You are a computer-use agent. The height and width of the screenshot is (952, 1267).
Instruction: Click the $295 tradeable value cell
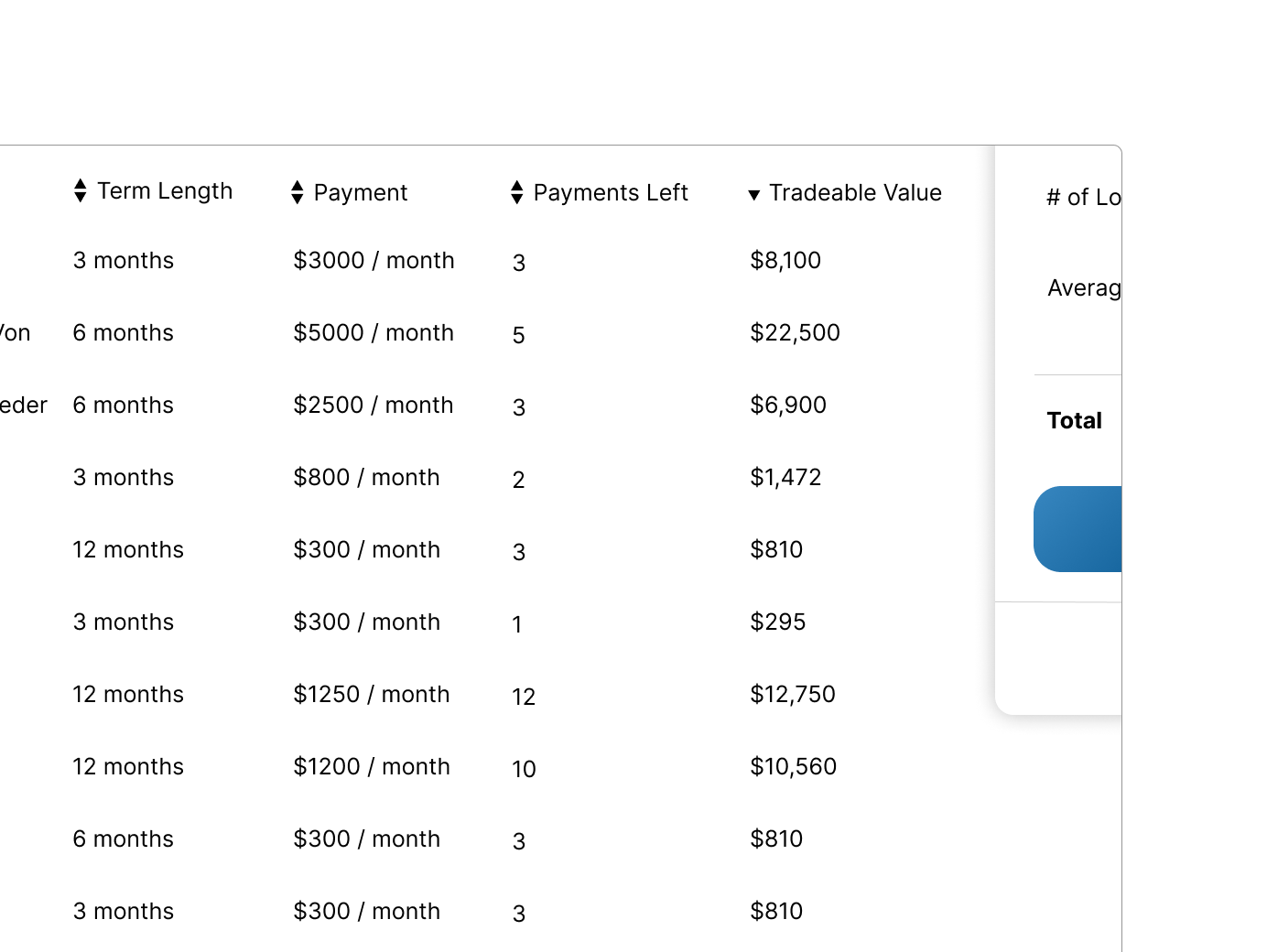778,622
